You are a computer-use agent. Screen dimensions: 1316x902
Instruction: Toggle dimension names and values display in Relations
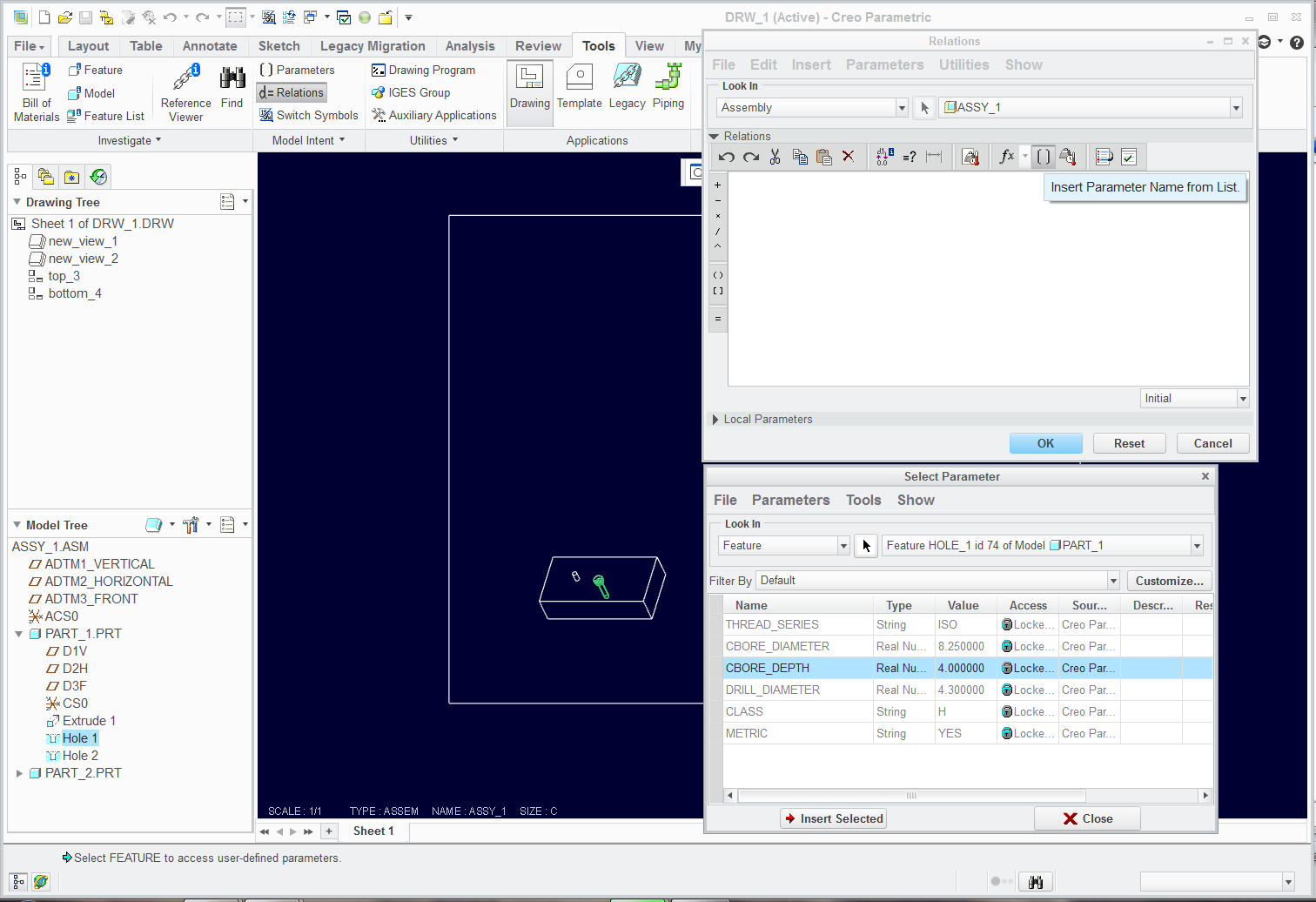(x=884, y=157)
